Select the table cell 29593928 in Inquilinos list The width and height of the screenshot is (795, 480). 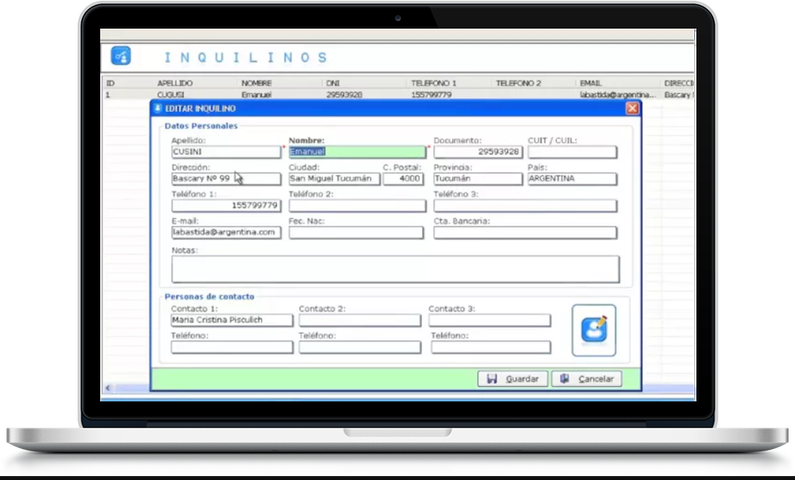[344, 95]
